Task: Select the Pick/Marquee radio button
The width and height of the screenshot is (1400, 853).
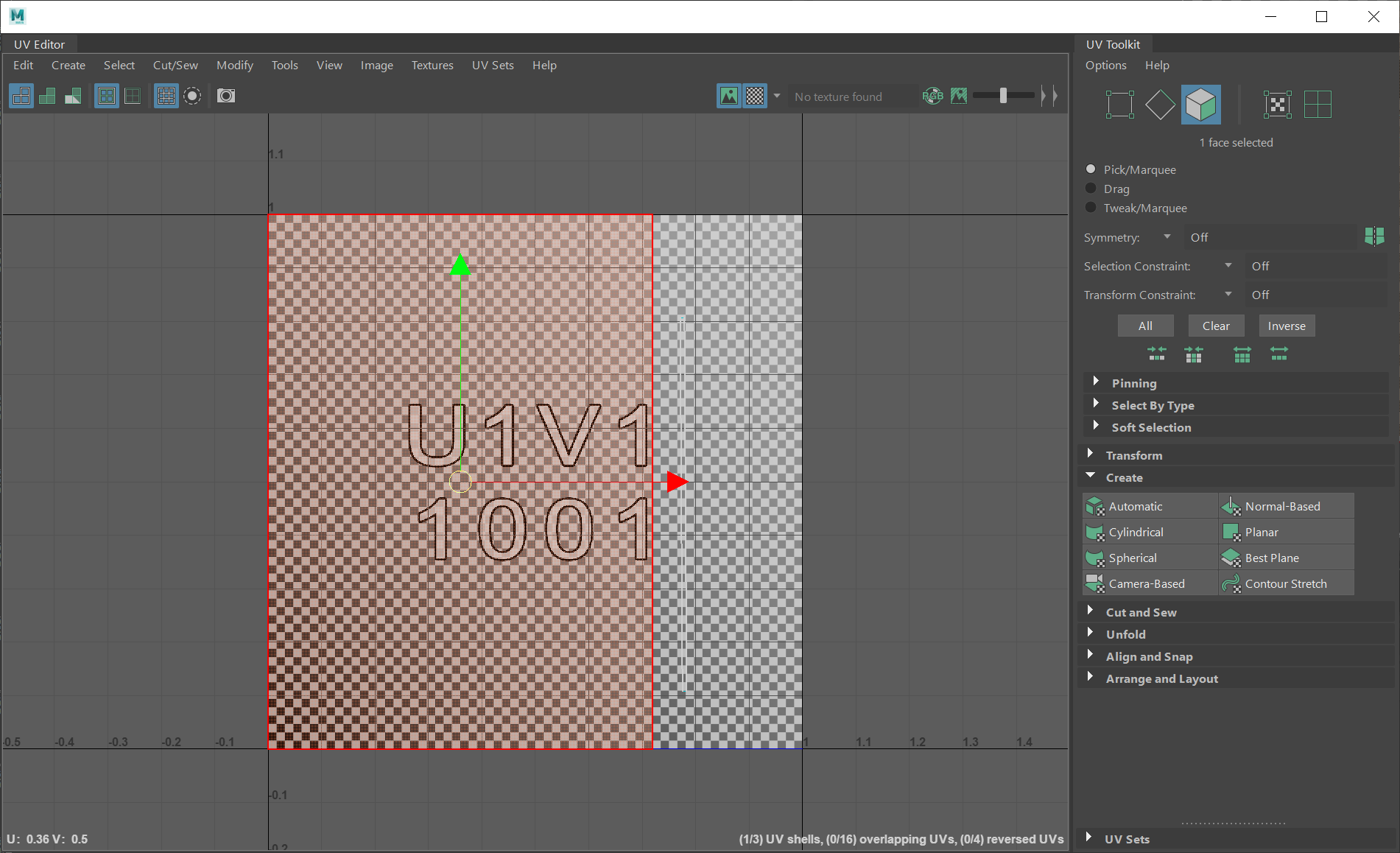Action: (x=1091, y=169)
